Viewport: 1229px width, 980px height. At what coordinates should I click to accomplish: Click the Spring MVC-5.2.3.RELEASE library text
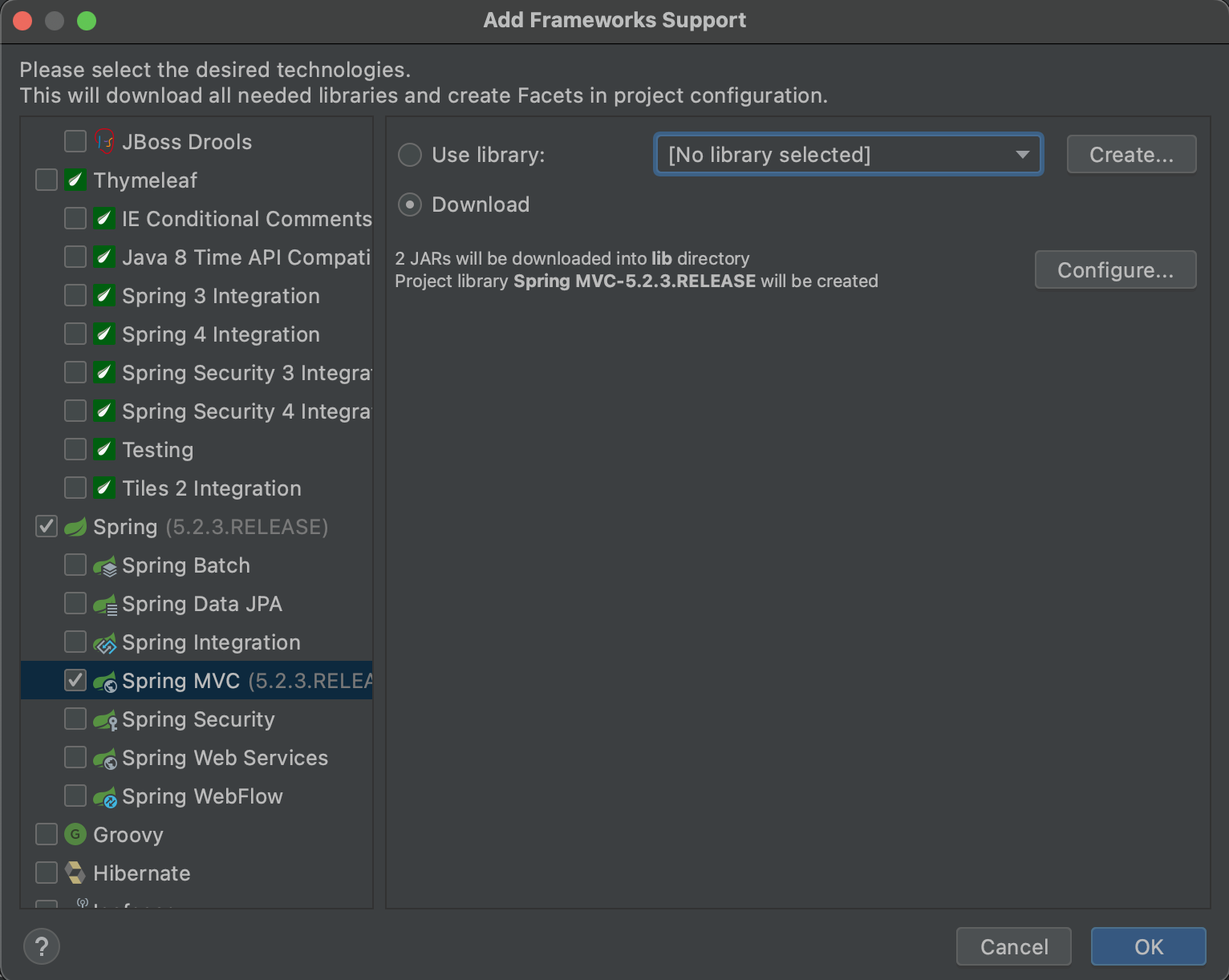coord(635,281)
